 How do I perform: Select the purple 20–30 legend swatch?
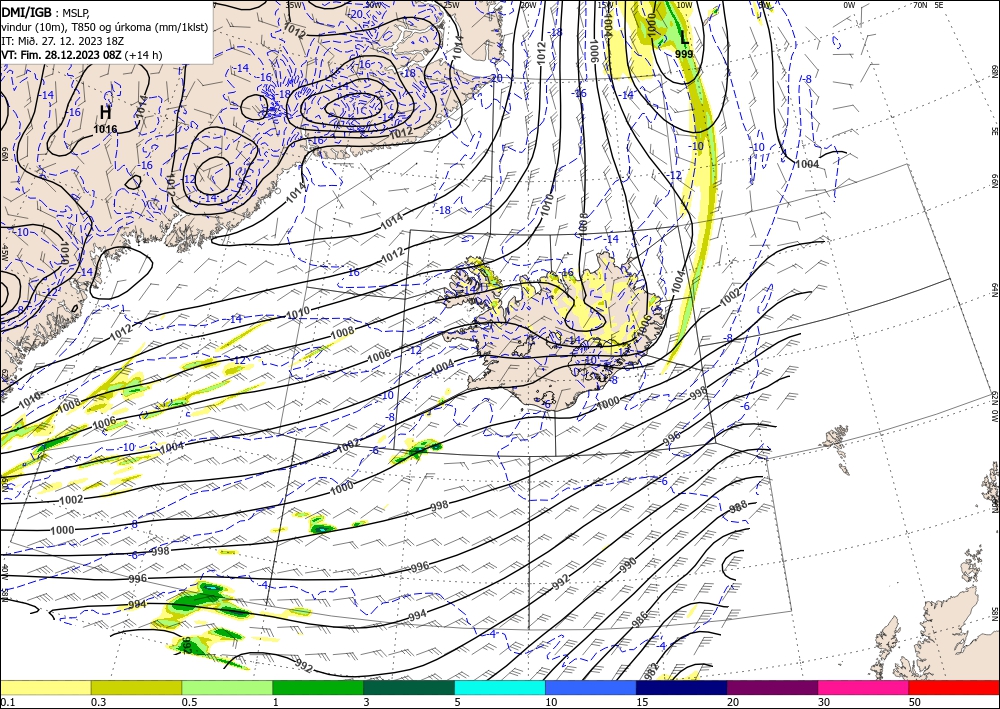pyautogui.click(x=772, y=687)
